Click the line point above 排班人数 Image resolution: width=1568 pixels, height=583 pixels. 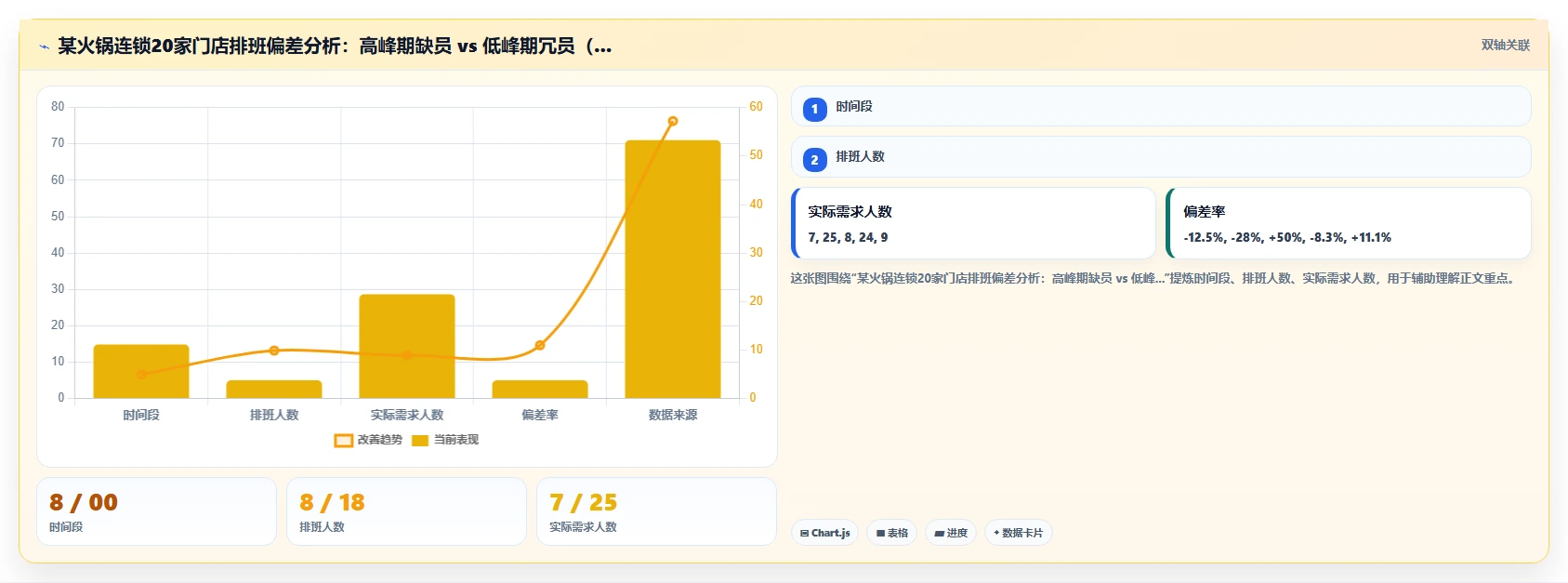click(274, 351)
